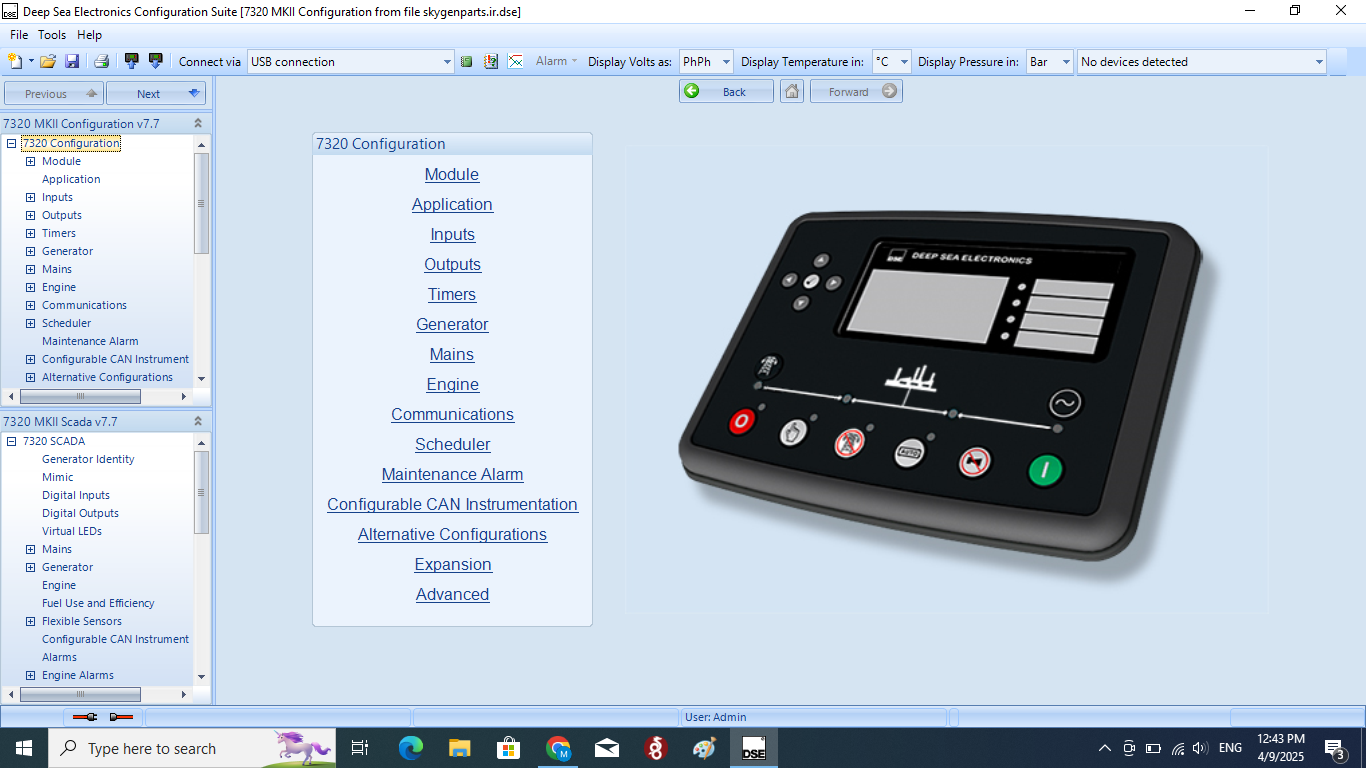Click the configuration tree vertical scrollbar down arrow

coord(201,379)
